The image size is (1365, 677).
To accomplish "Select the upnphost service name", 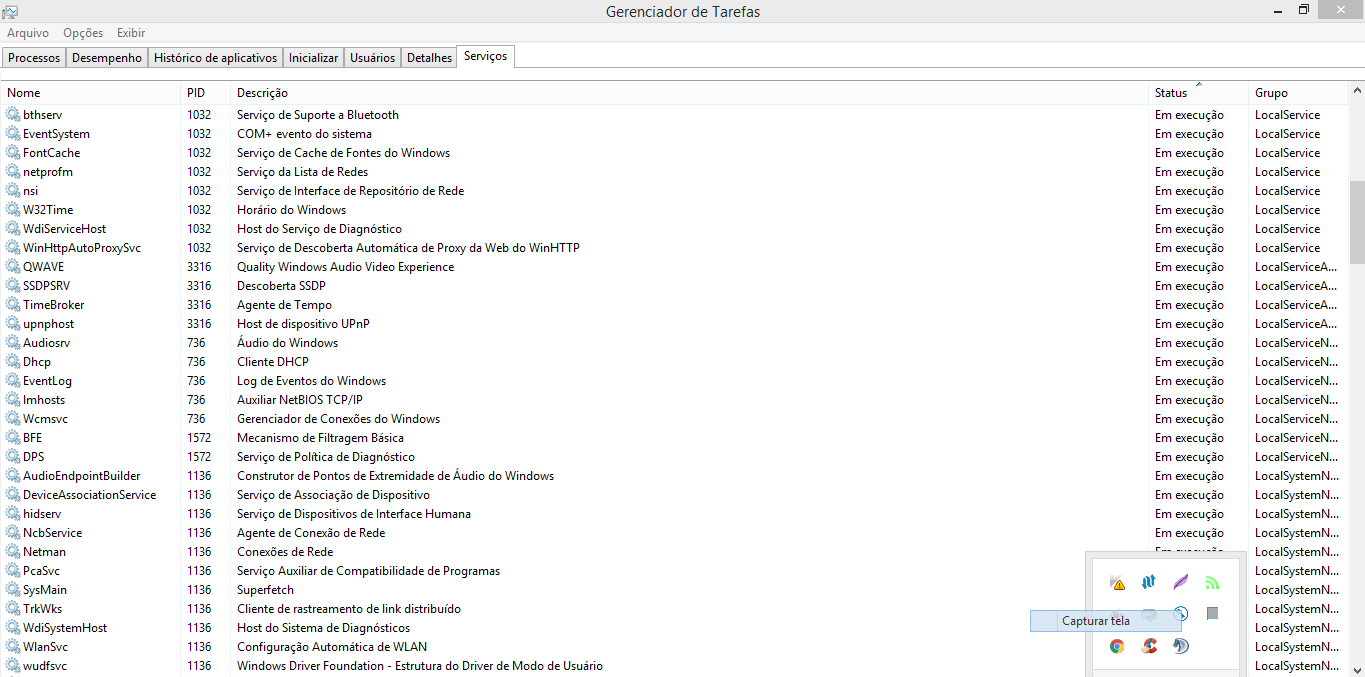I will (48, 324).
